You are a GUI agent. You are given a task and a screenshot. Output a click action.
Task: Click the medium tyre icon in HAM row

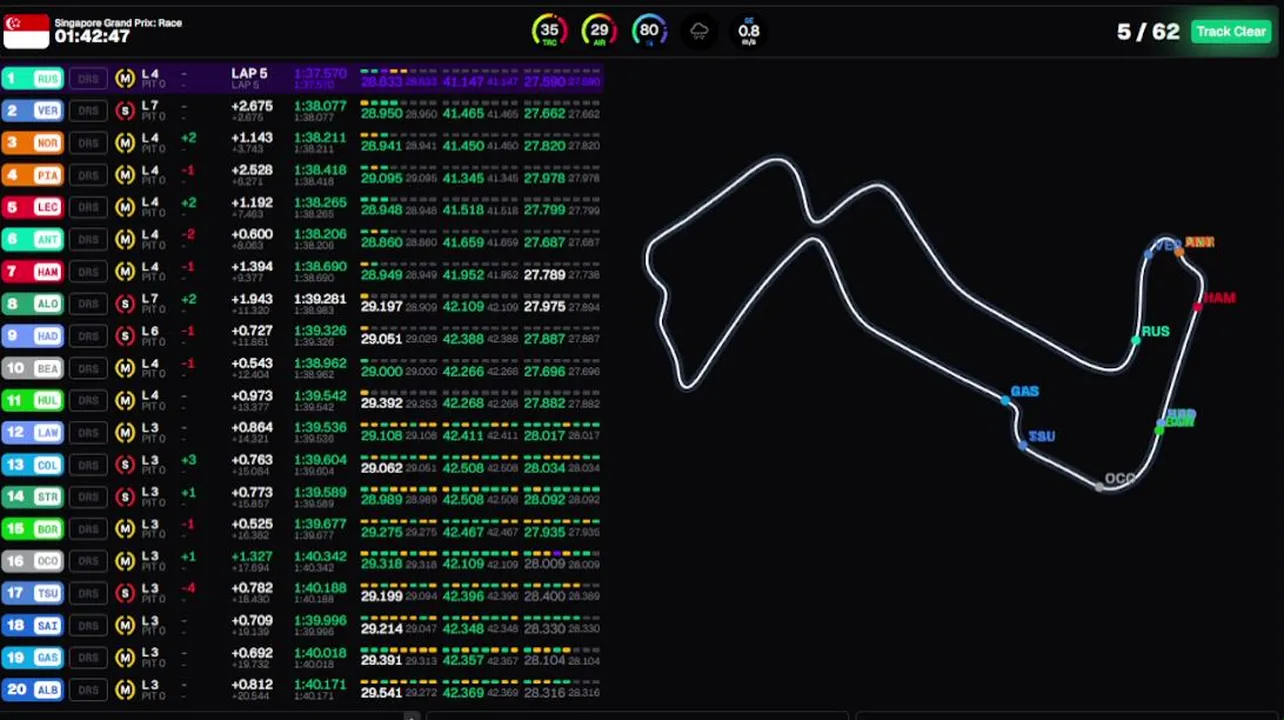click(x=125, y=271)
